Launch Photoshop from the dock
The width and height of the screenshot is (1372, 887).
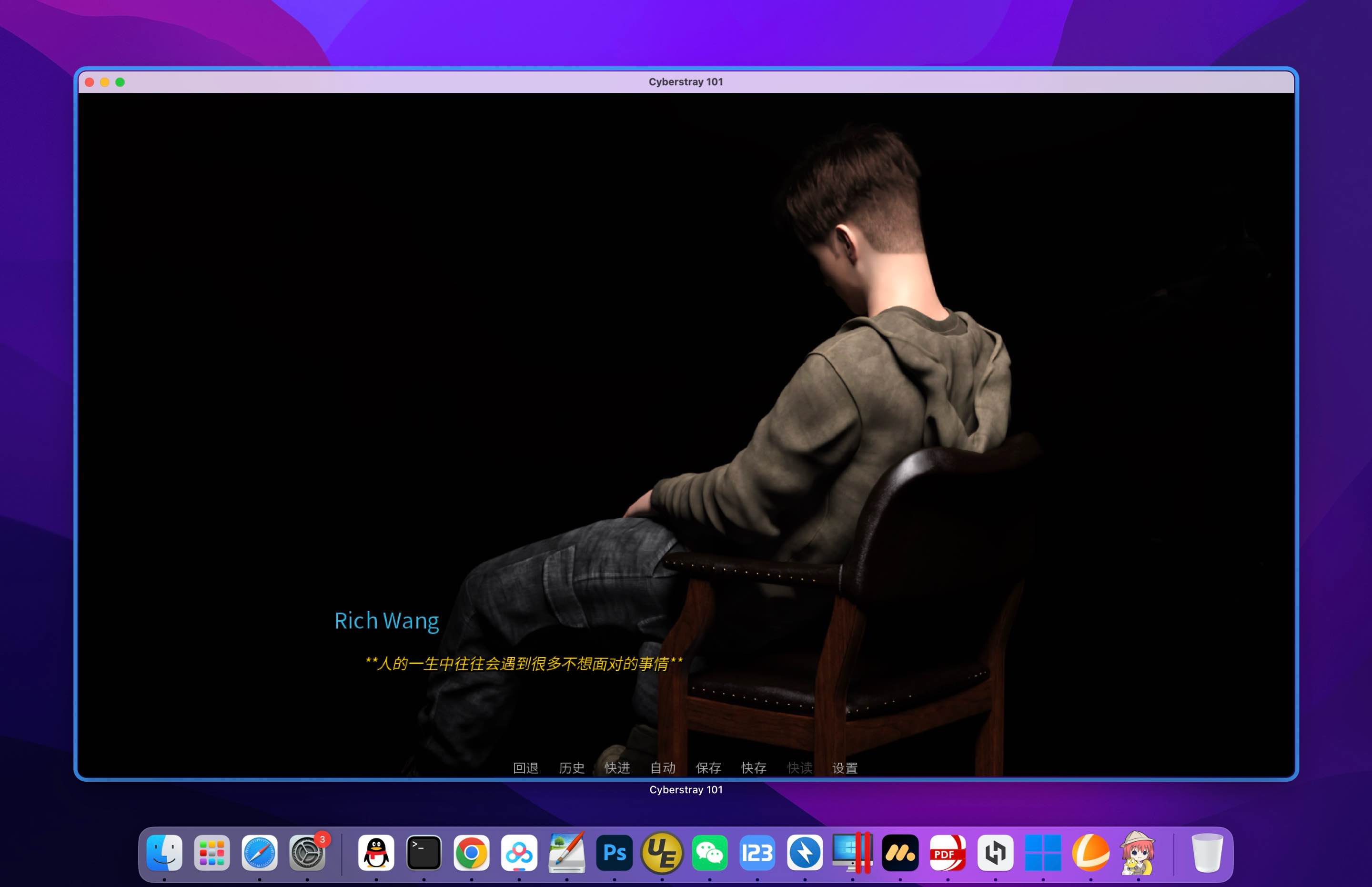pos(615,852)
